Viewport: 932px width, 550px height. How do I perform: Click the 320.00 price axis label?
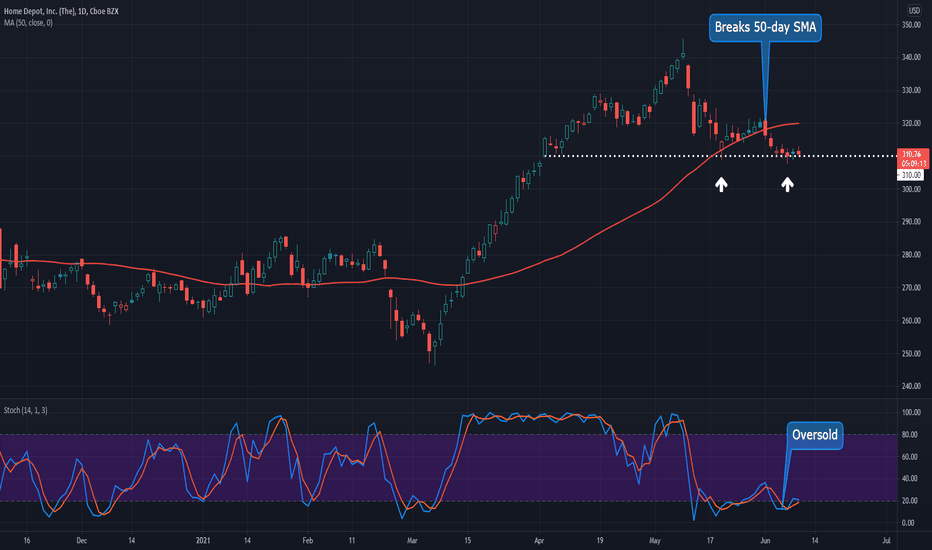[911, 124]
